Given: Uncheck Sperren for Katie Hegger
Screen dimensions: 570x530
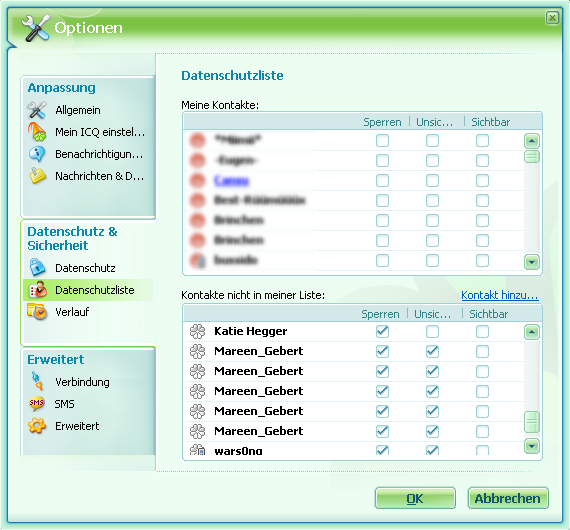Looking at the screenshot, I should pyautogui.click(x=382, y=331).
